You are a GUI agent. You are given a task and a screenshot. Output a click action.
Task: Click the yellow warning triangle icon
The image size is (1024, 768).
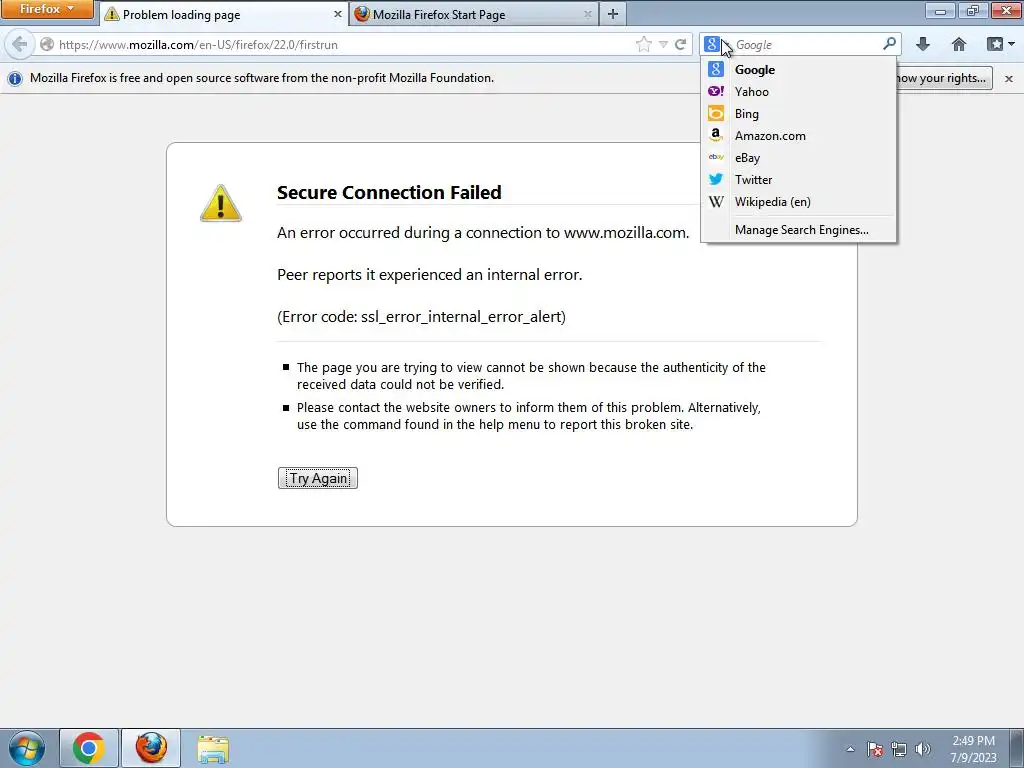[x=221, y=203]
